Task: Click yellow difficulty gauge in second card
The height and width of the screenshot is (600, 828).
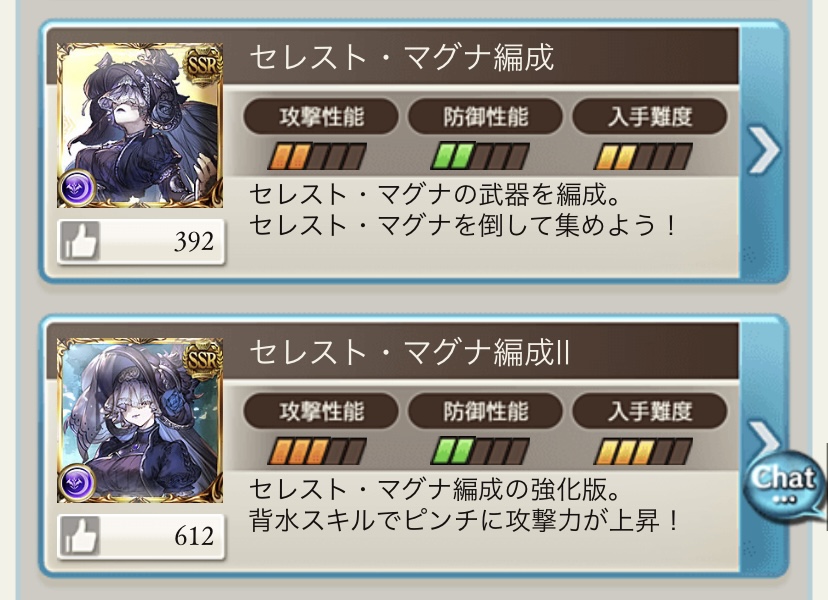Action: click(x=643, y=451)
